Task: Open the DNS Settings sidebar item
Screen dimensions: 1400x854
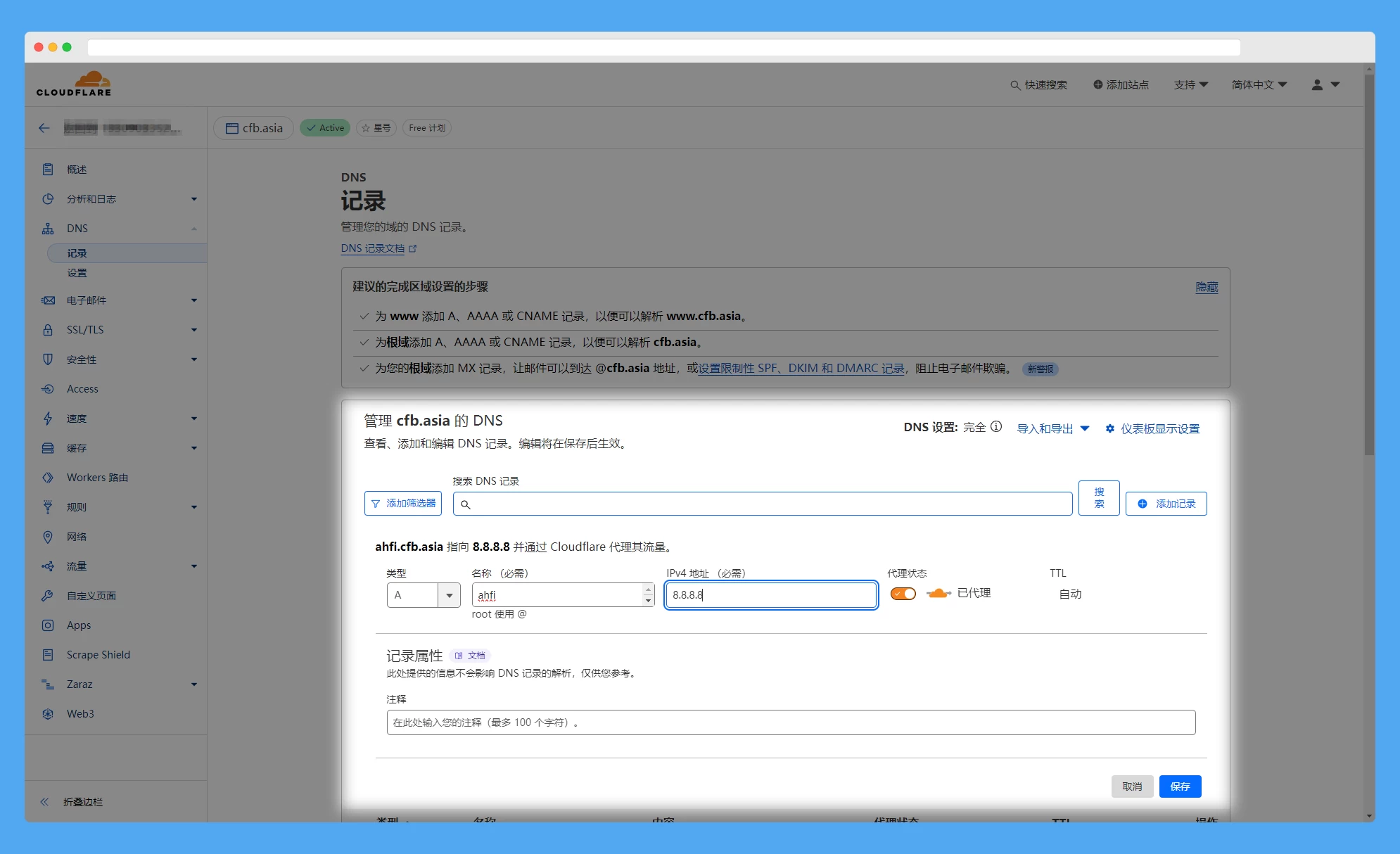Action: pos(77,273)
